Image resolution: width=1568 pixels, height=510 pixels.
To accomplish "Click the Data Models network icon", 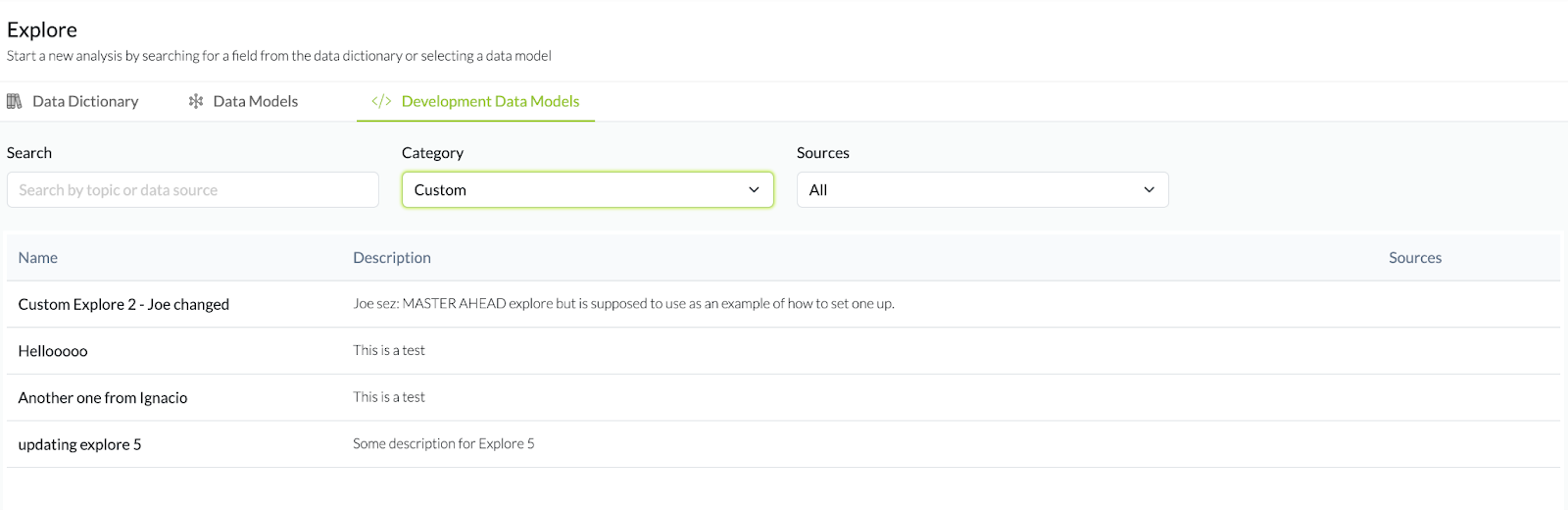I will click(196, 101).
